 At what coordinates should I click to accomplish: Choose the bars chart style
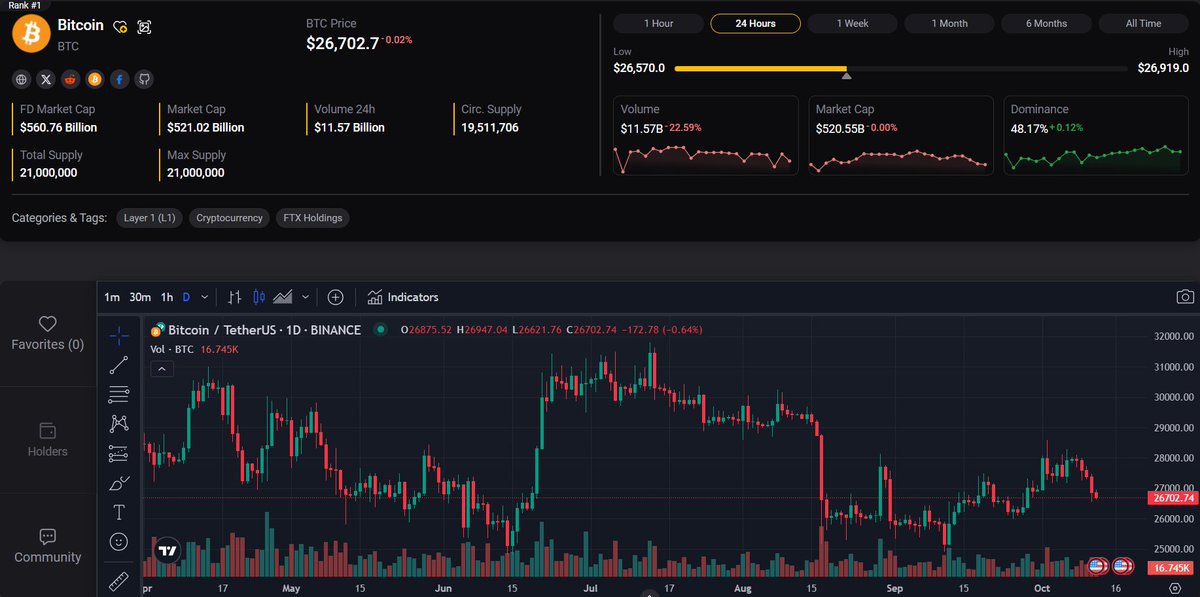click(235, 297)
